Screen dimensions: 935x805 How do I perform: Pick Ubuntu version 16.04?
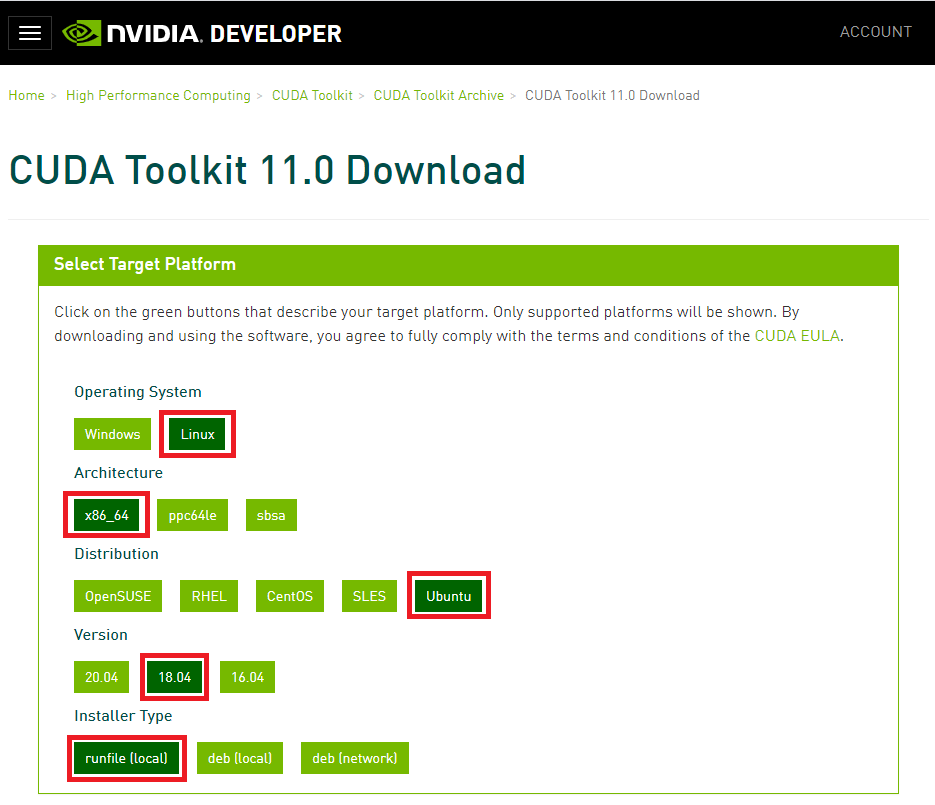[x=247, y=677]
